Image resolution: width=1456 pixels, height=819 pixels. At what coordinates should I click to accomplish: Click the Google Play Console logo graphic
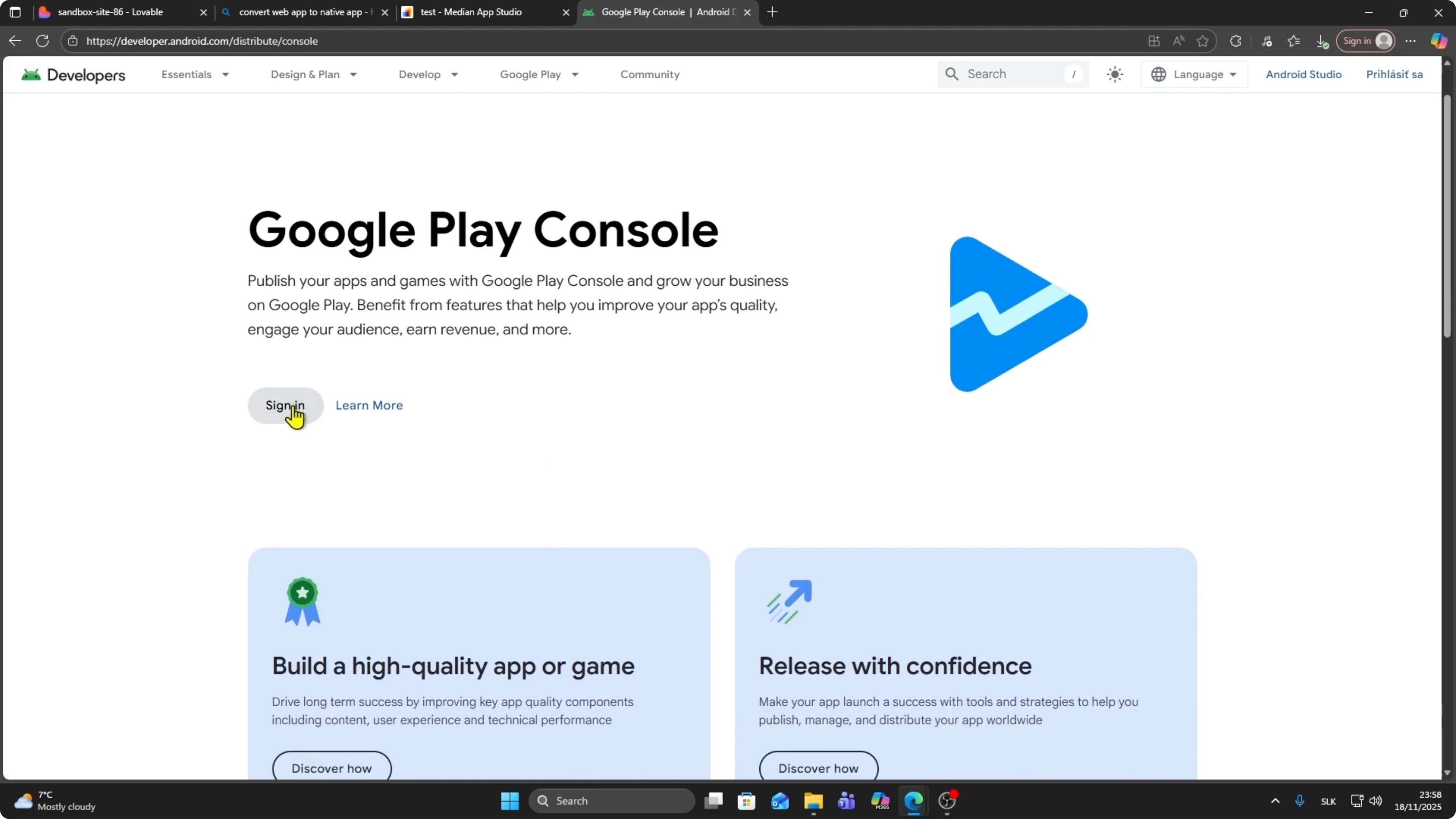(x=1018, y=314)
